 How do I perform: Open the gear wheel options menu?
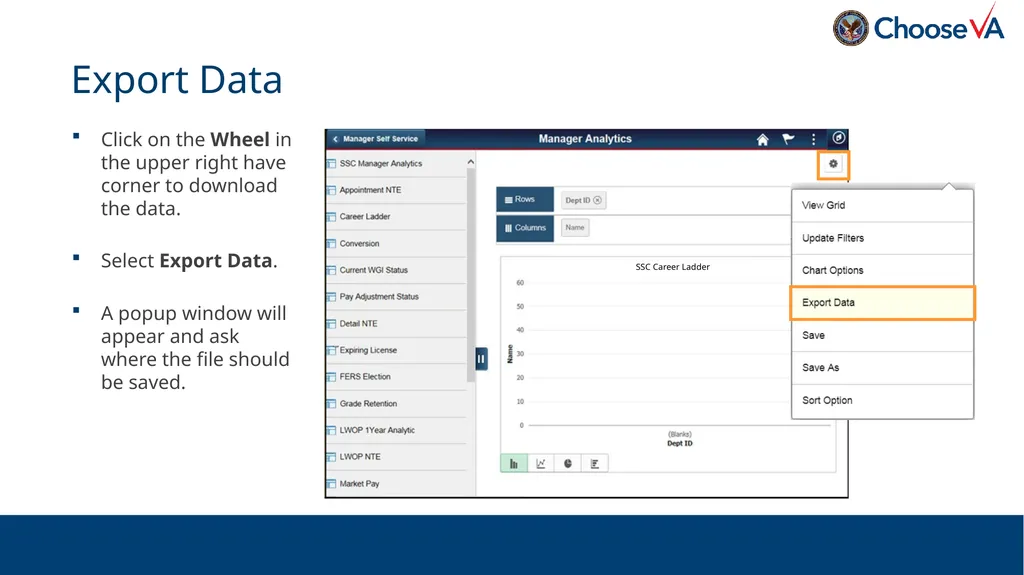coord(833,164)
